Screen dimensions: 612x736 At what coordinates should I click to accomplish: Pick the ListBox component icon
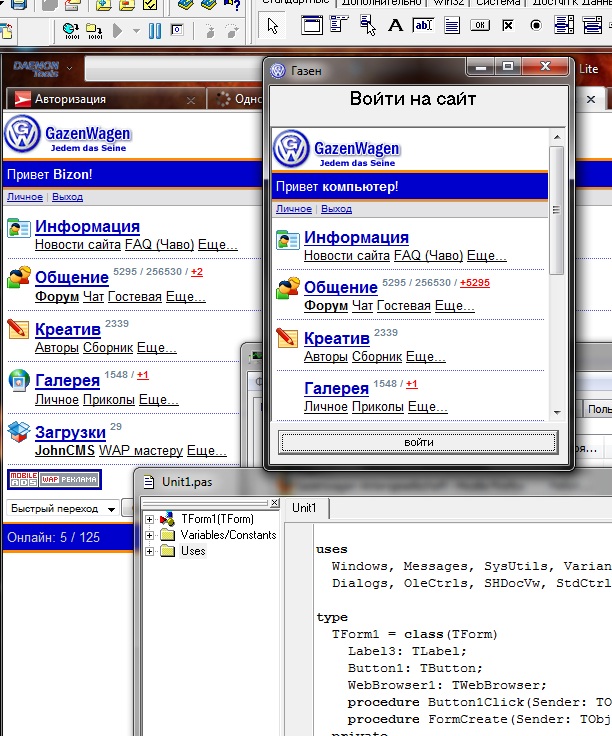(564, 25)
